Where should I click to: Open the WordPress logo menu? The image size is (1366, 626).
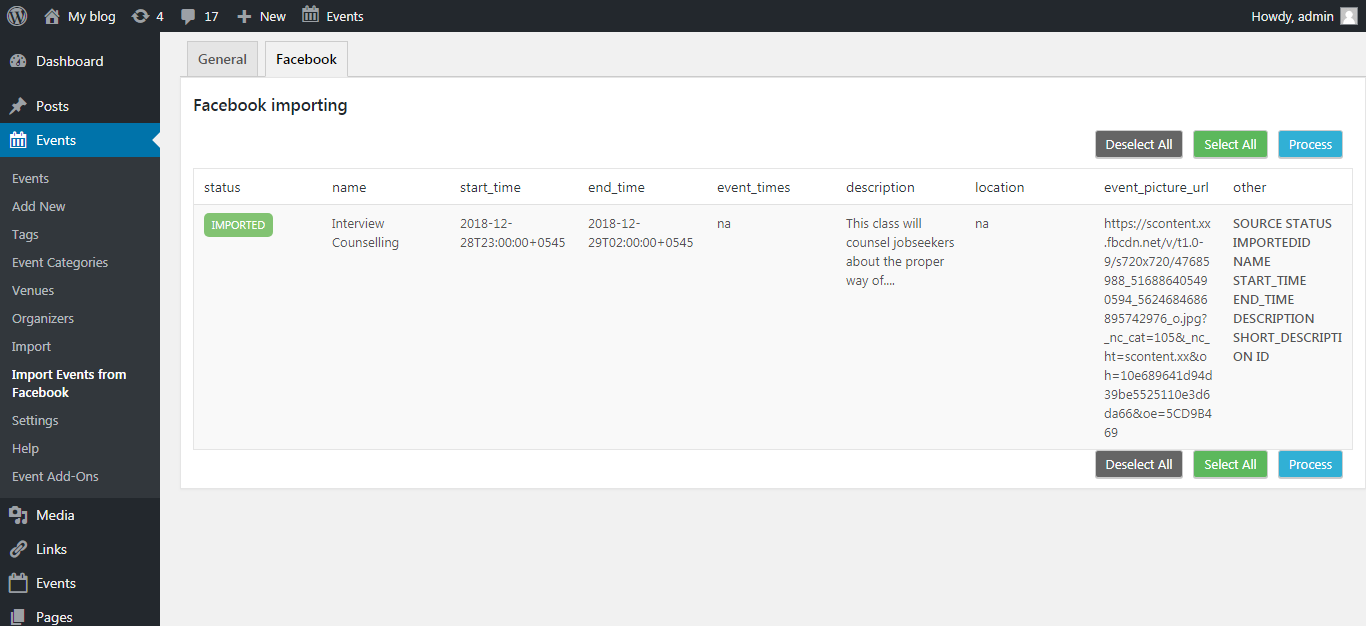tap(17, 16)
